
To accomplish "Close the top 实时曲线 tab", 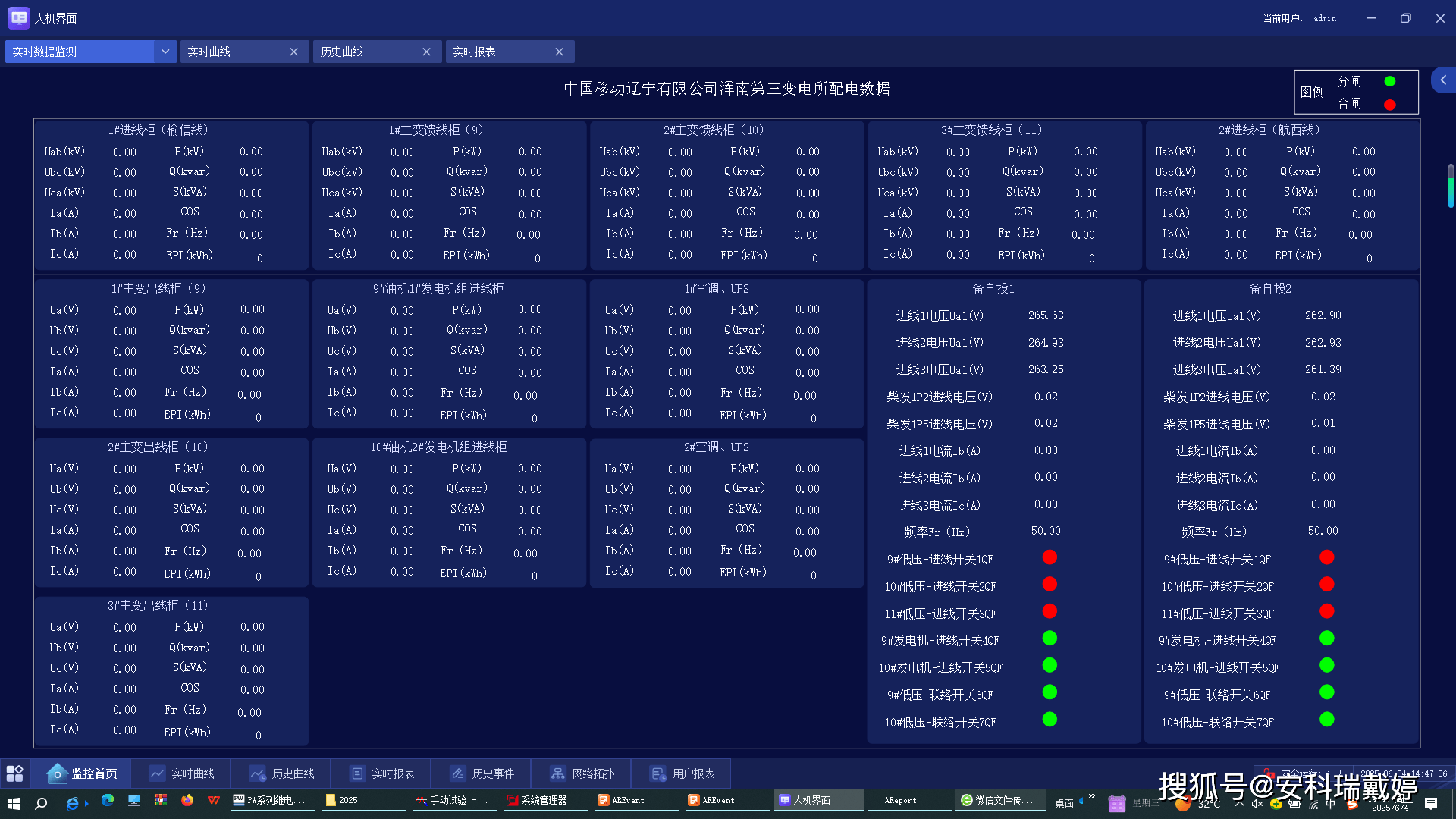I will [293, 52].
